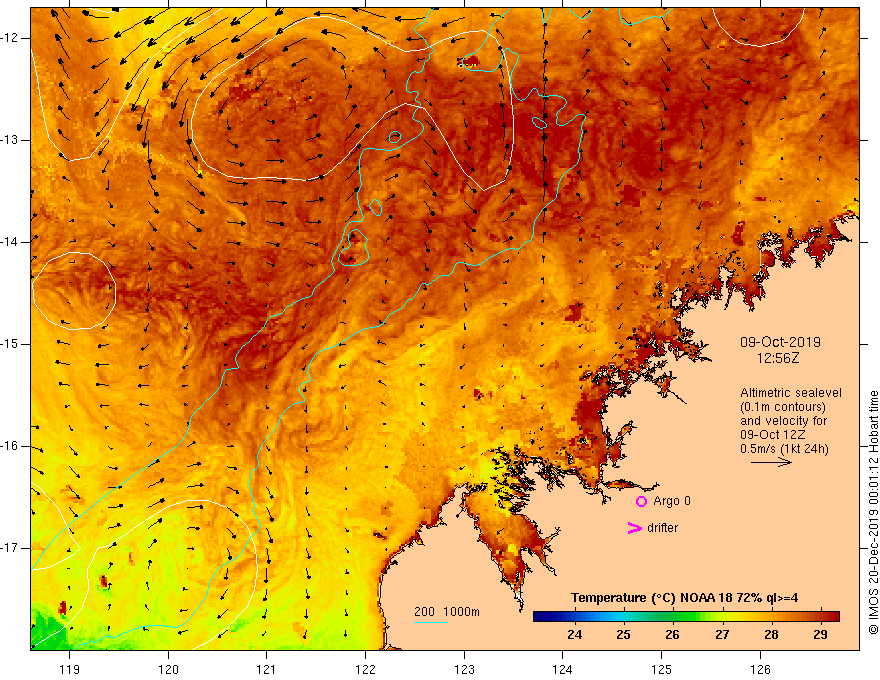Click the color bar value 27
This screenshot has height=680, width=880.
[722, 635]
